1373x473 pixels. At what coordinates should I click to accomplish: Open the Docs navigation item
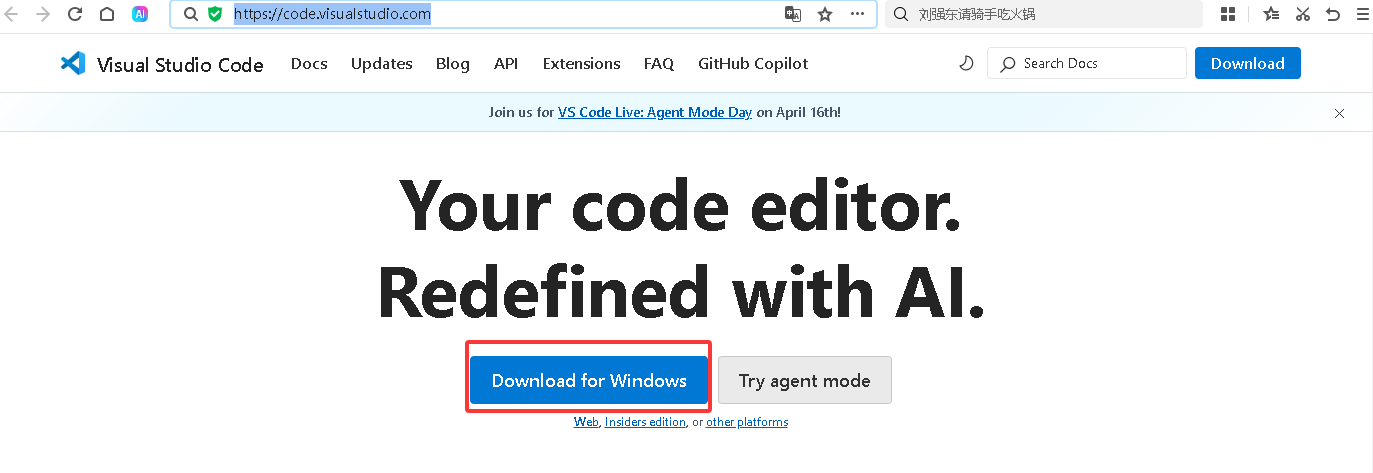click(309, 63)
